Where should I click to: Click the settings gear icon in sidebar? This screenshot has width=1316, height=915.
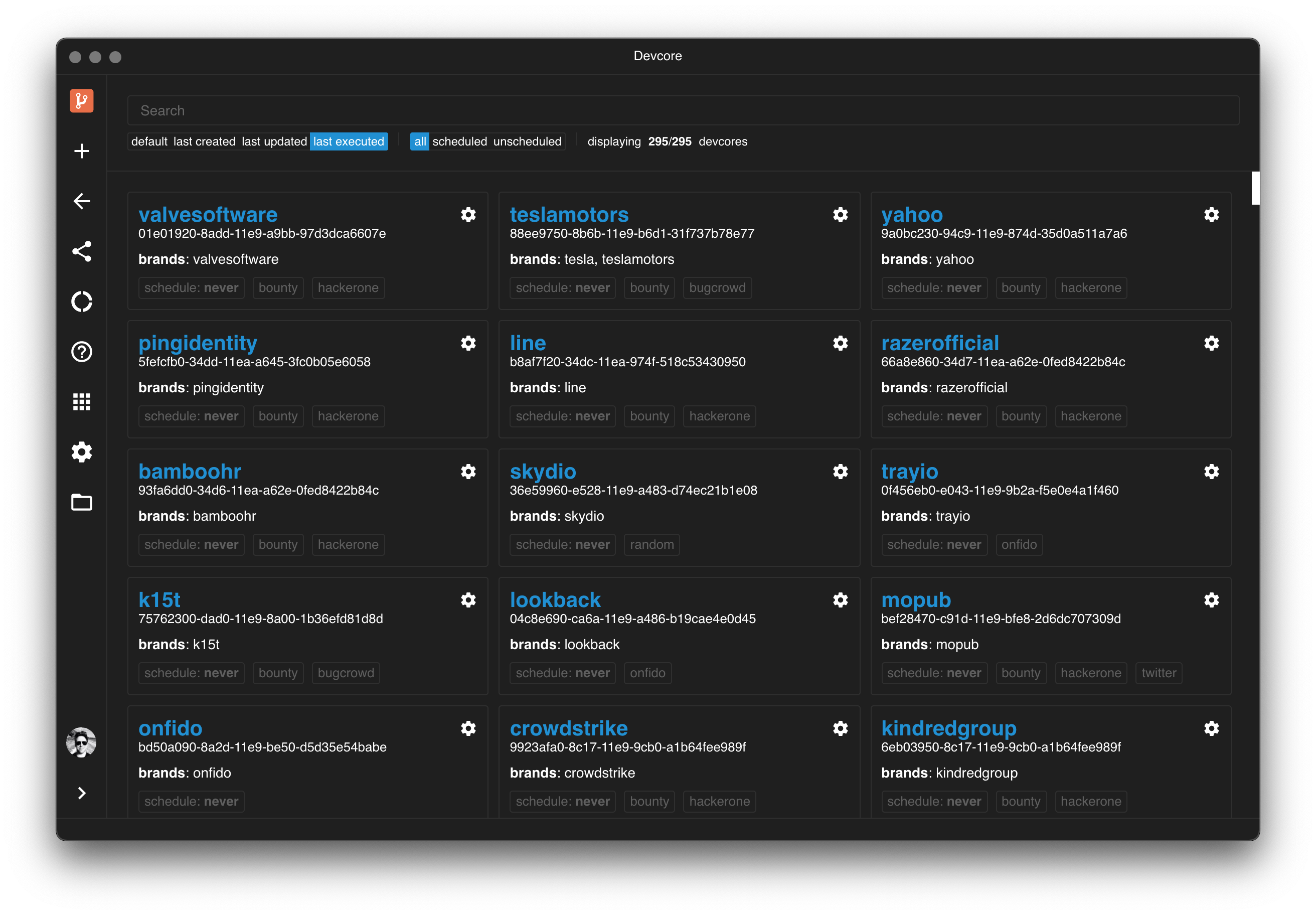(x=83, y=452)
